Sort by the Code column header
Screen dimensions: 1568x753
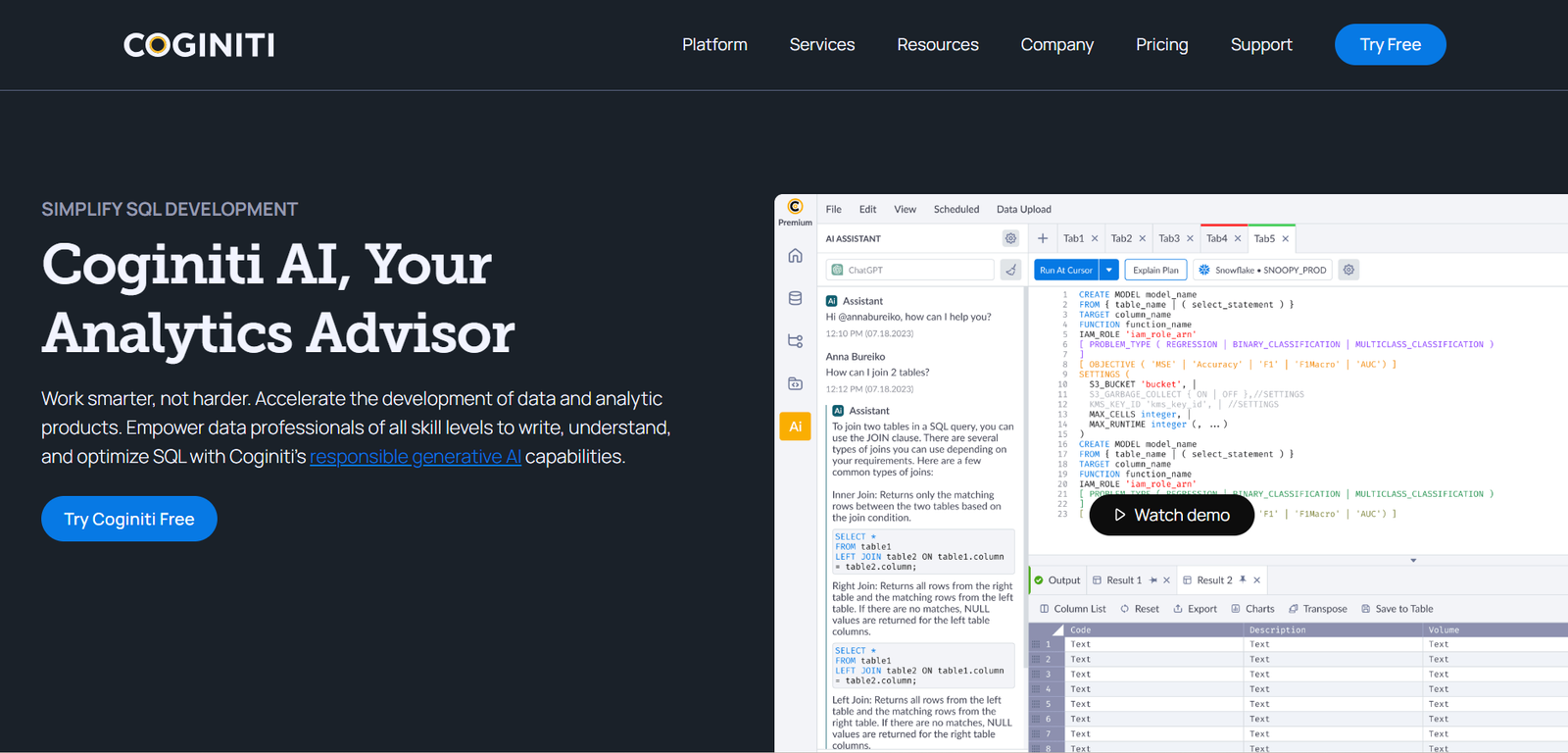[x=1154, y=630]
